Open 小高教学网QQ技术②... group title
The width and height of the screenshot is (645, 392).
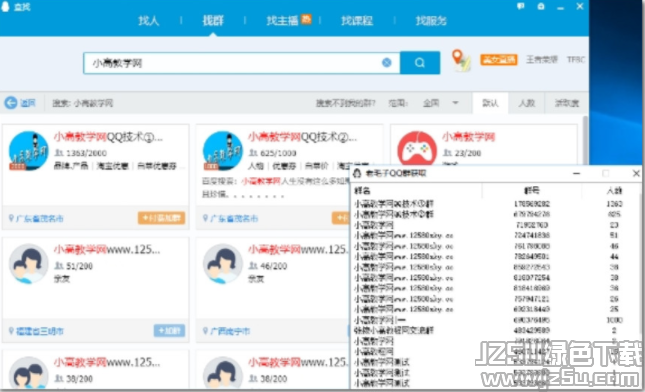[302, 137]
